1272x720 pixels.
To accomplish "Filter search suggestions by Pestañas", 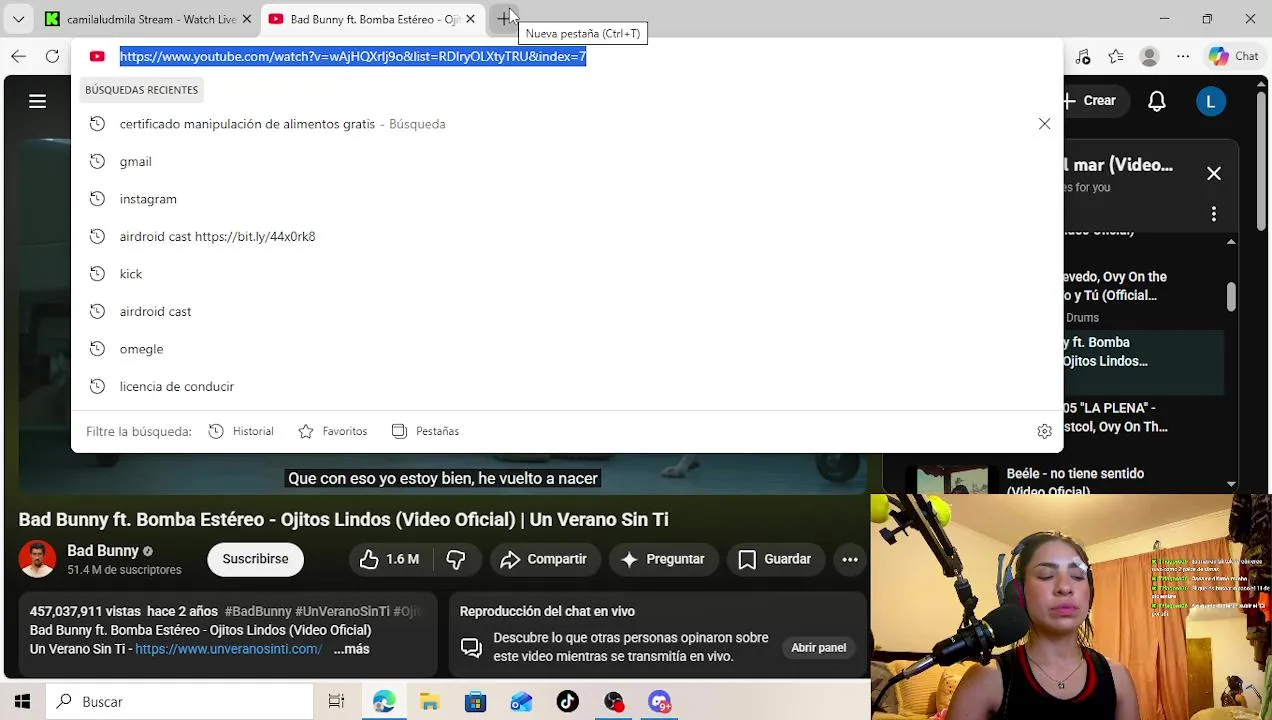I will pyautogui.click(x=425, y=431).
